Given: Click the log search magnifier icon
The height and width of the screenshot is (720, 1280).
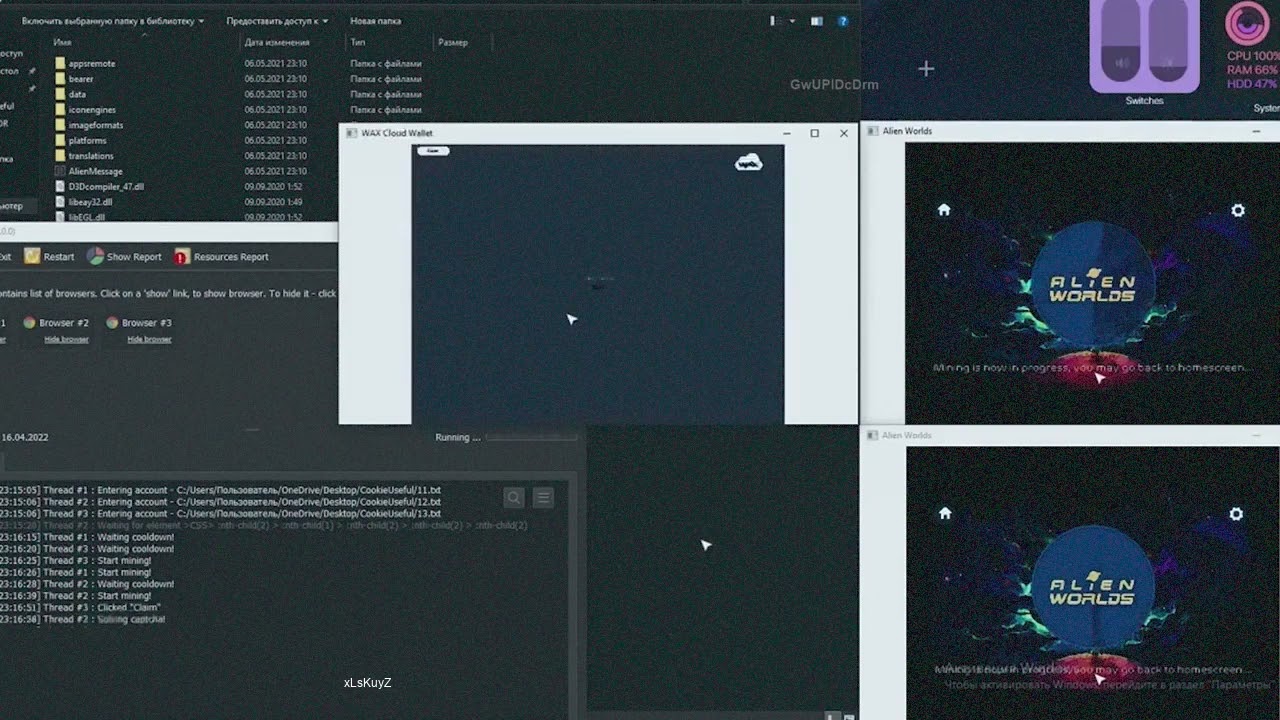Looking at the screenshot, I should tap(514, 498).
